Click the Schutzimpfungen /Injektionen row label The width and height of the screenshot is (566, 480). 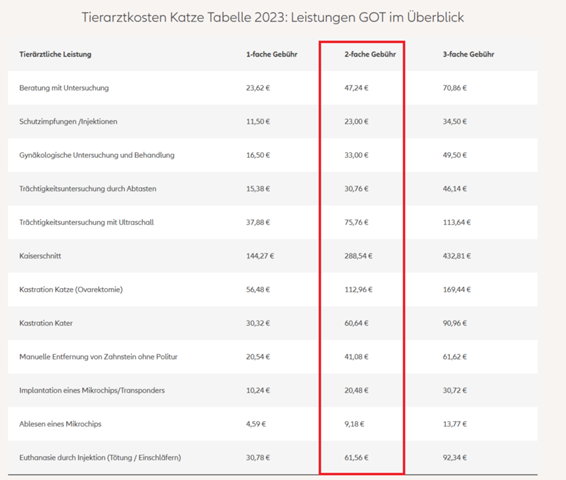click(x=68, y=122)
